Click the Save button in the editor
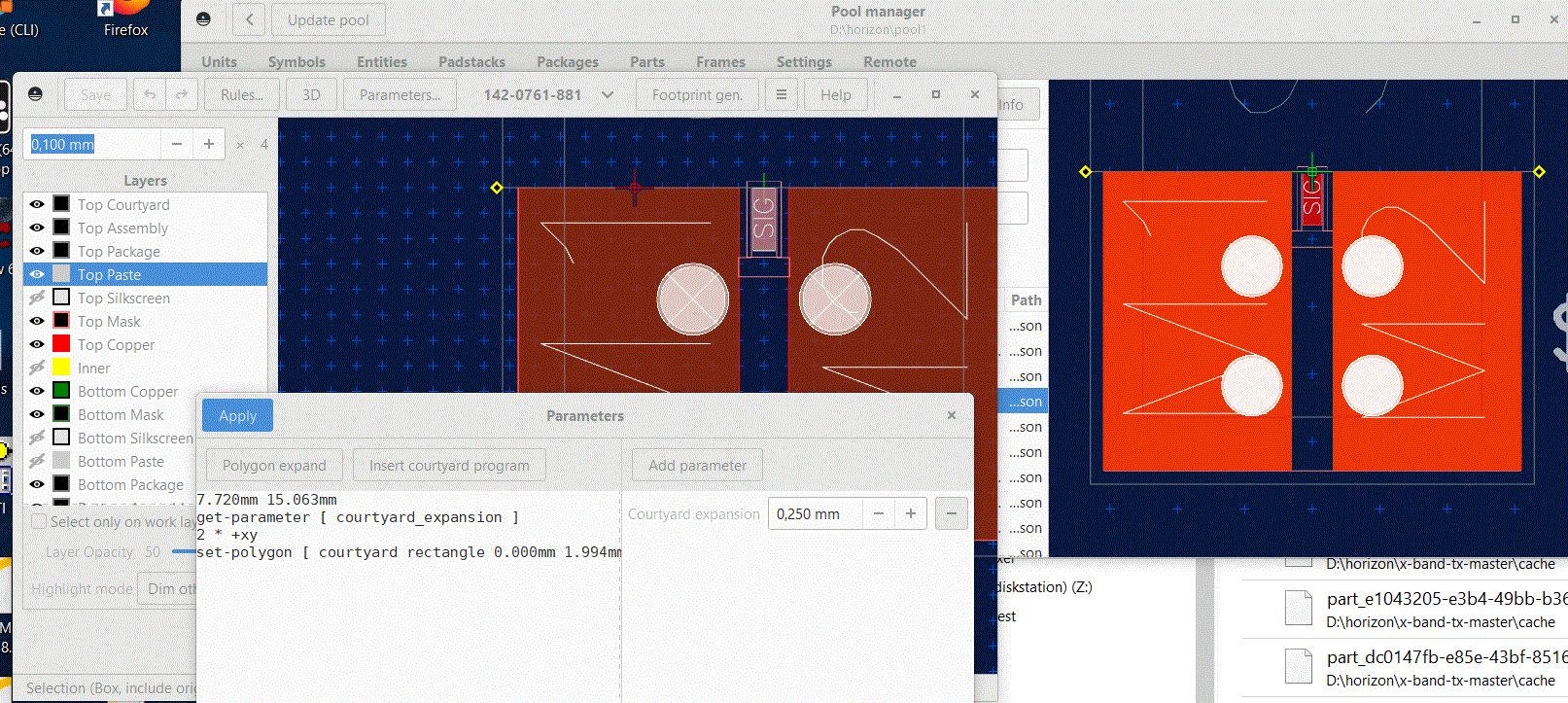 [95, 94]
